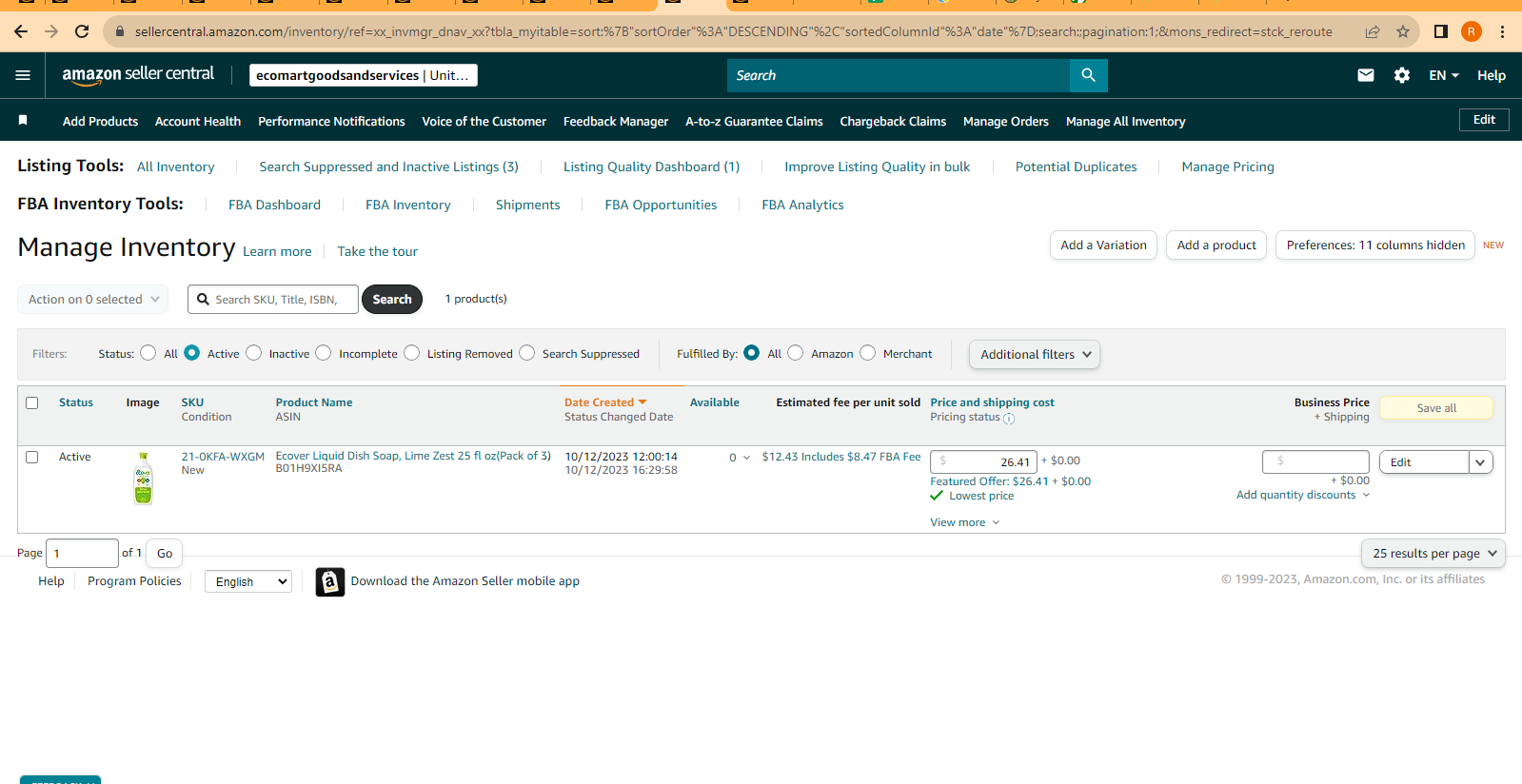Select the Active status radio button

[x=192, y=353]
